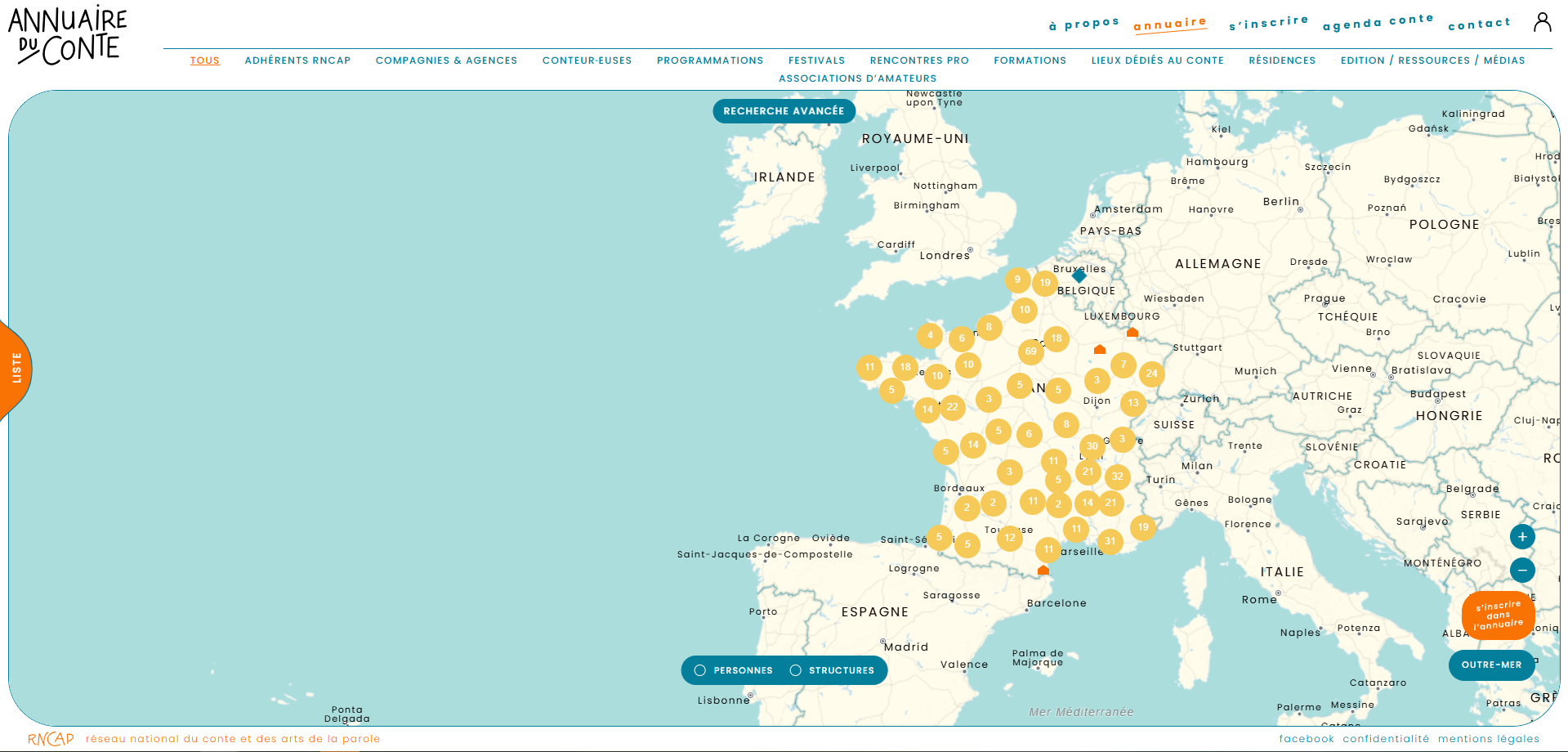Click s'inscrire dans l'annuaire orange button
The height and width of the screenshot is (752, 1568).
[1498, 615]
